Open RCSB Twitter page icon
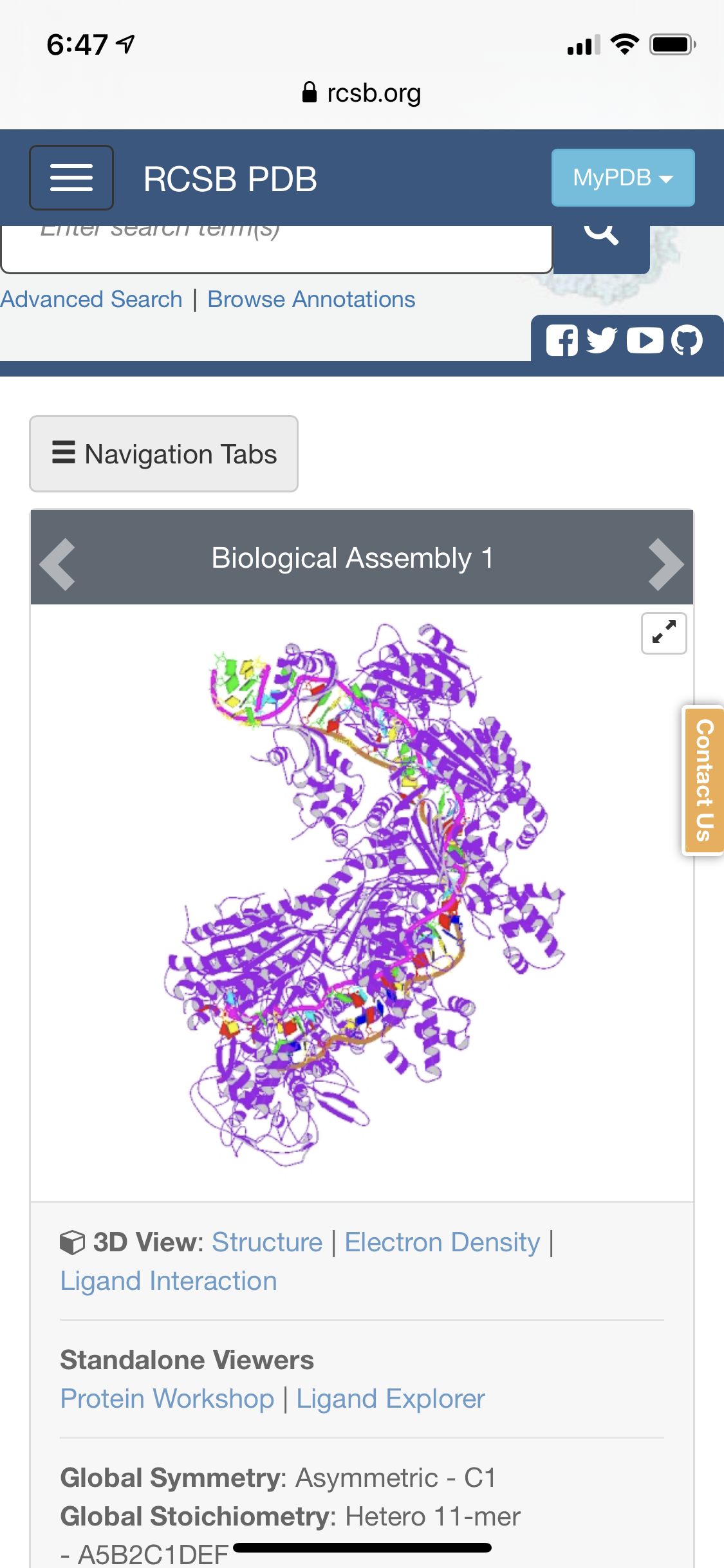This screenshot has height=1568, width=724. point(602,341)
